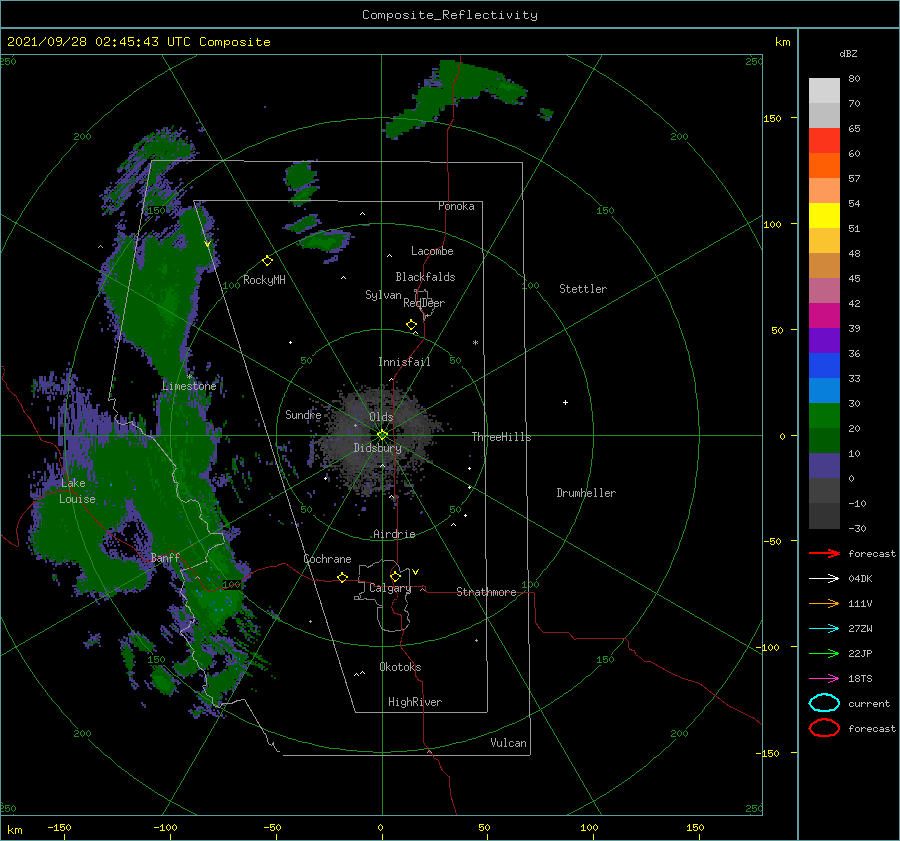This screenshot has height=841, width=900.
Task: Click the Lacombe town label
Action: click(432, 251)
